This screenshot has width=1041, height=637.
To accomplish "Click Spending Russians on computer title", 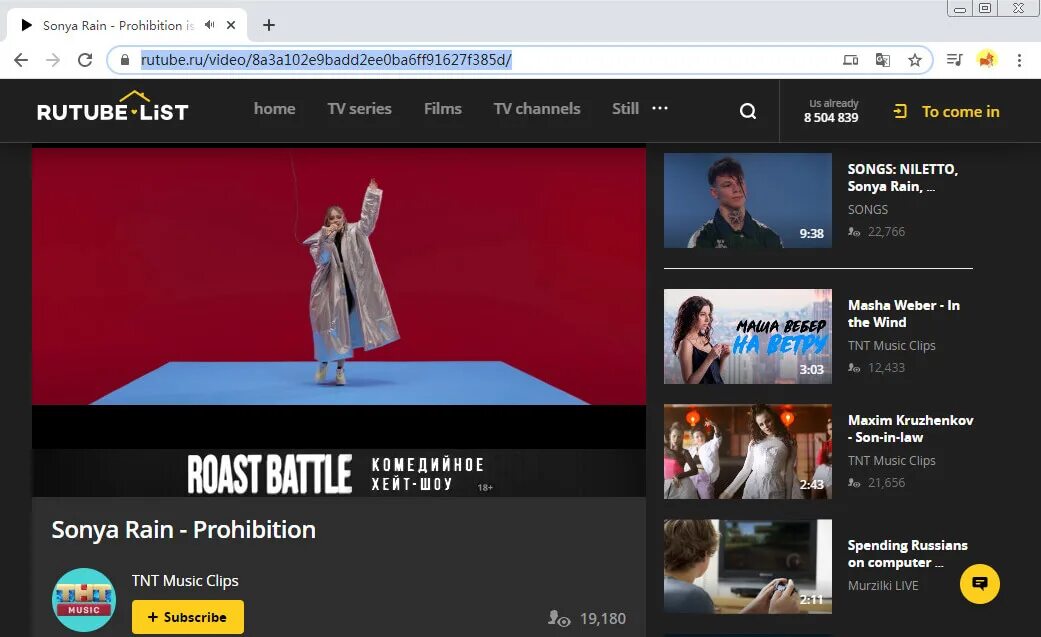I will [x=908, y=554].
